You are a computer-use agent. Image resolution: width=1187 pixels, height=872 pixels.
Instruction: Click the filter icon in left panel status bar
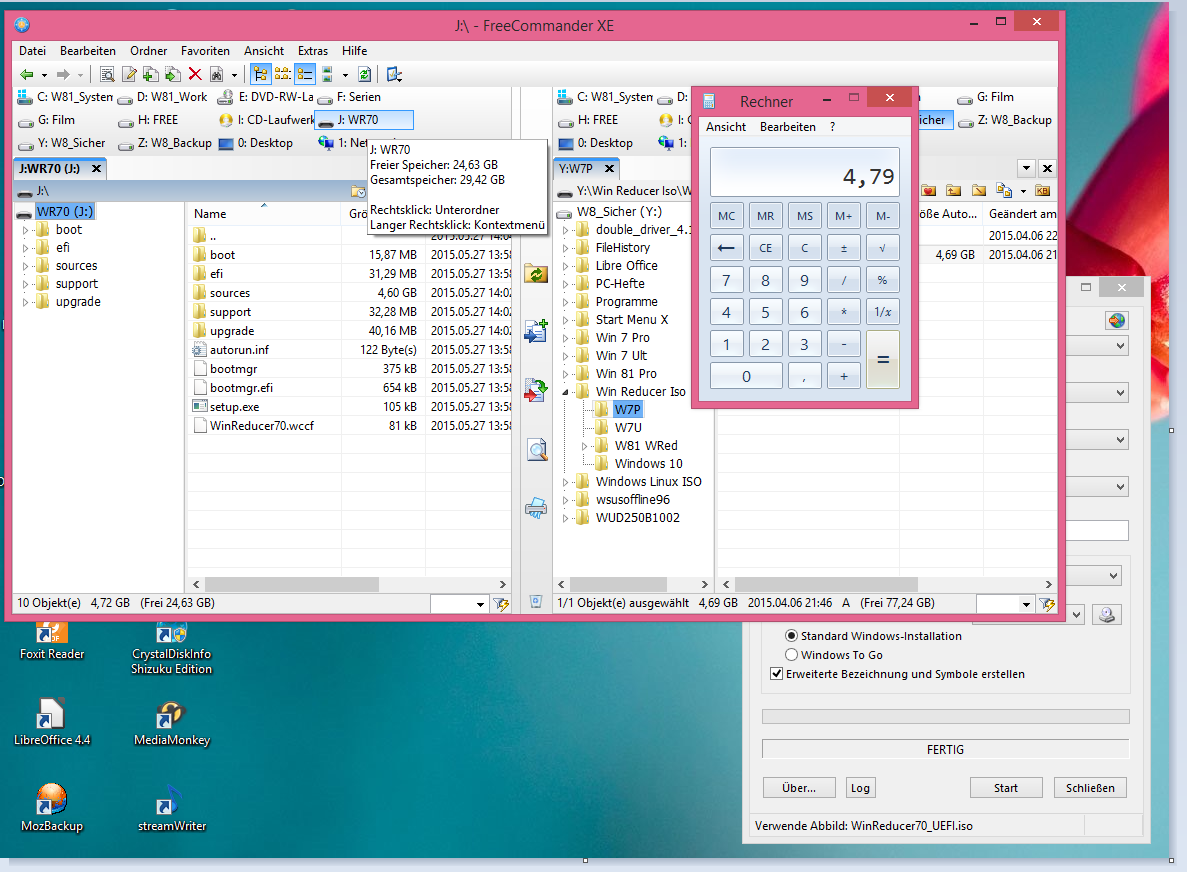coord(501,604)
